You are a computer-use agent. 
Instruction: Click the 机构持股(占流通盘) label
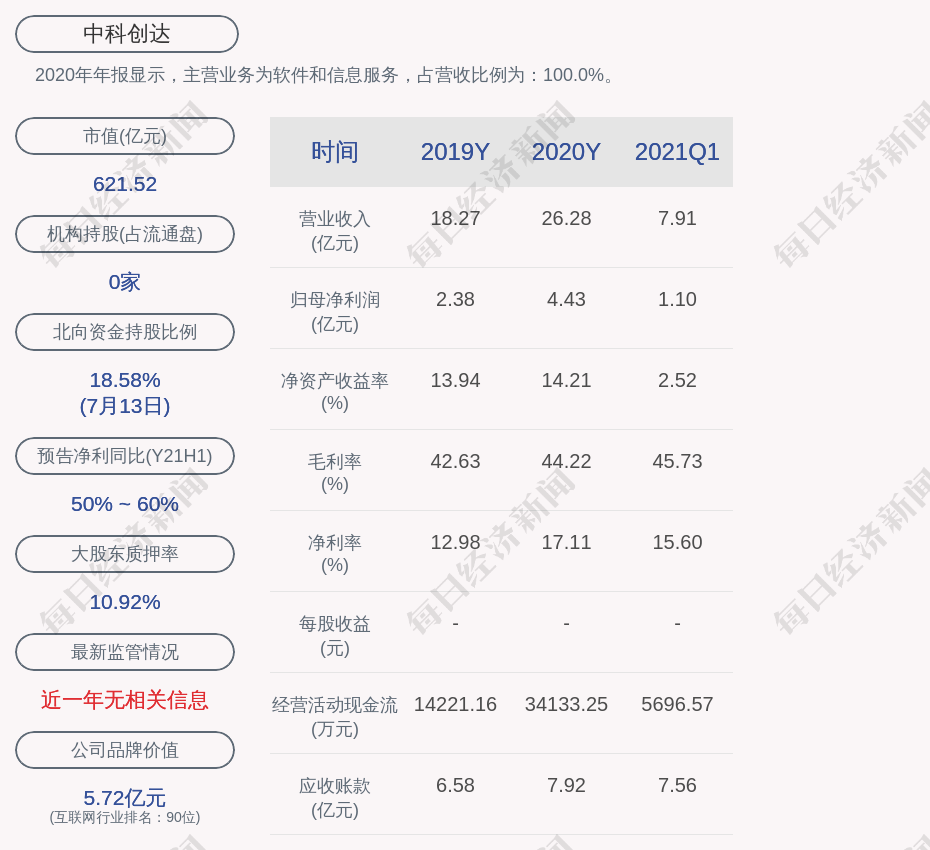pos(125,234)
